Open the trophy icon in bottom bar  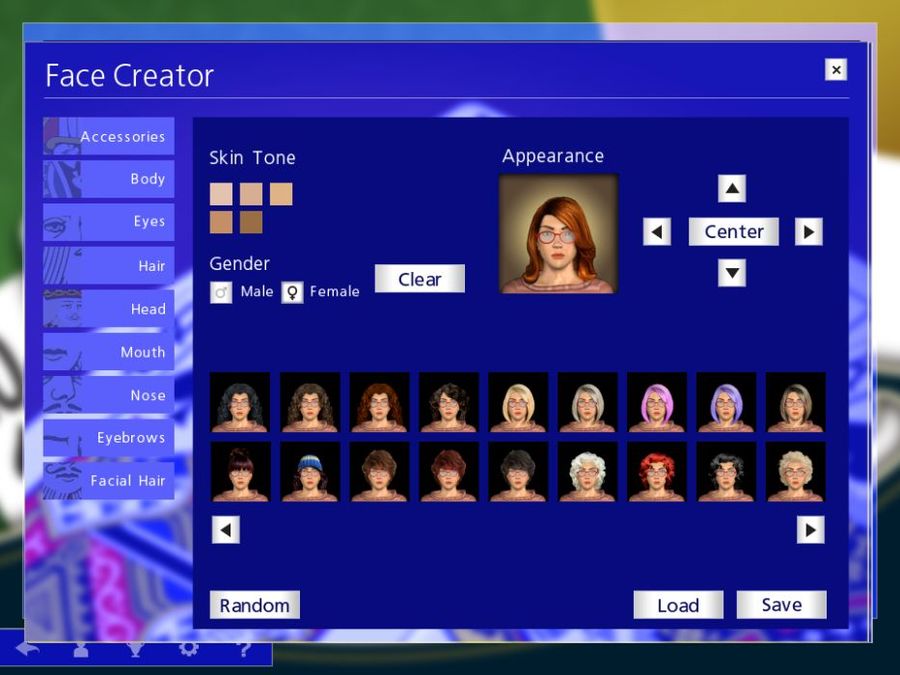tap(135, 649)
